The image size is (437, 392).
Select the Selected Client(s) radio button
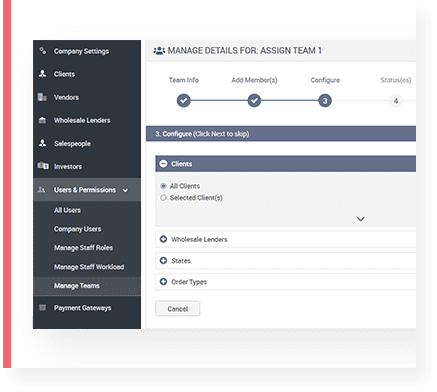pos(163,198)
